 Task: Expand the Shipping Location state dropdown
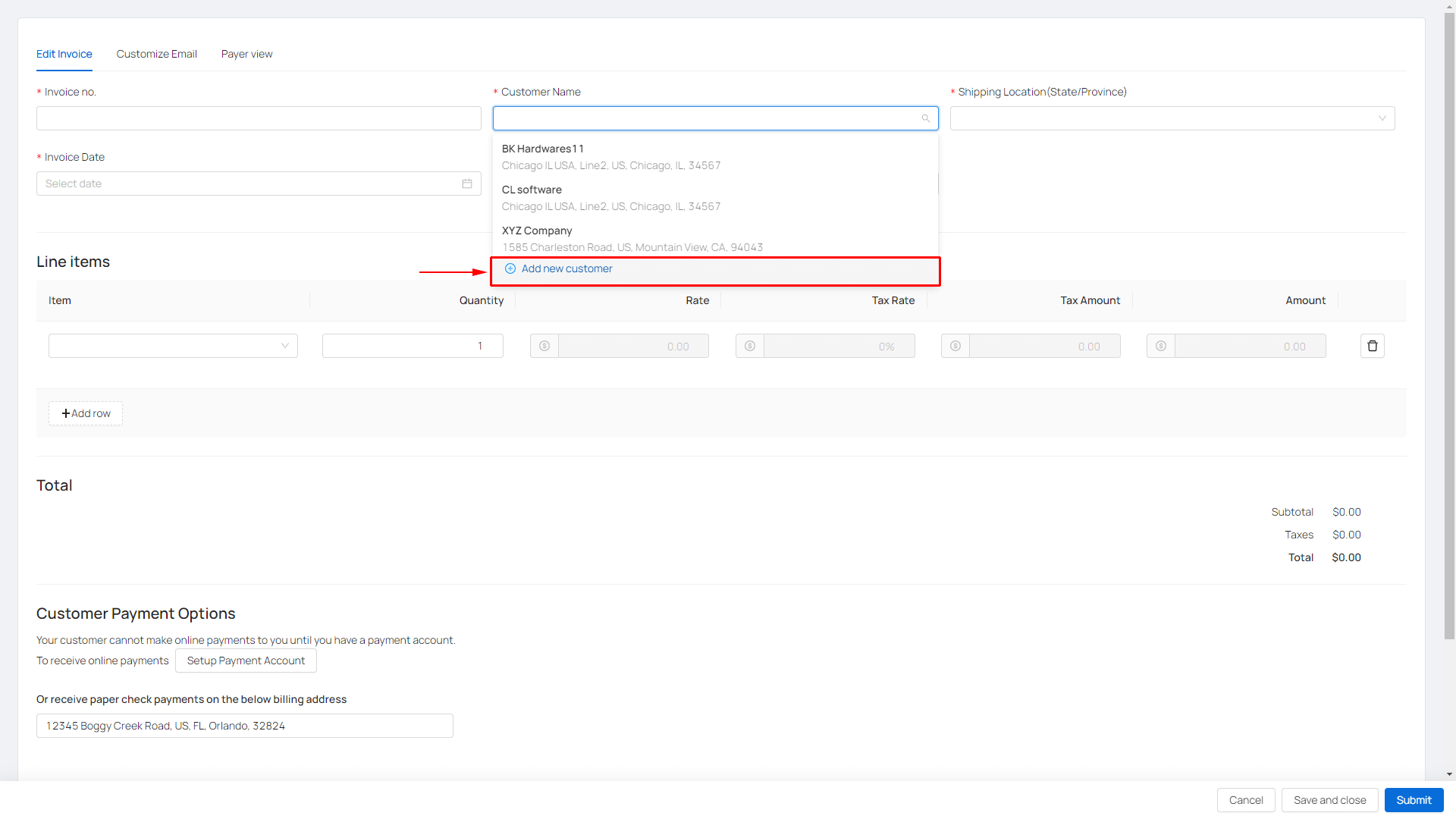pos(1172,118)
